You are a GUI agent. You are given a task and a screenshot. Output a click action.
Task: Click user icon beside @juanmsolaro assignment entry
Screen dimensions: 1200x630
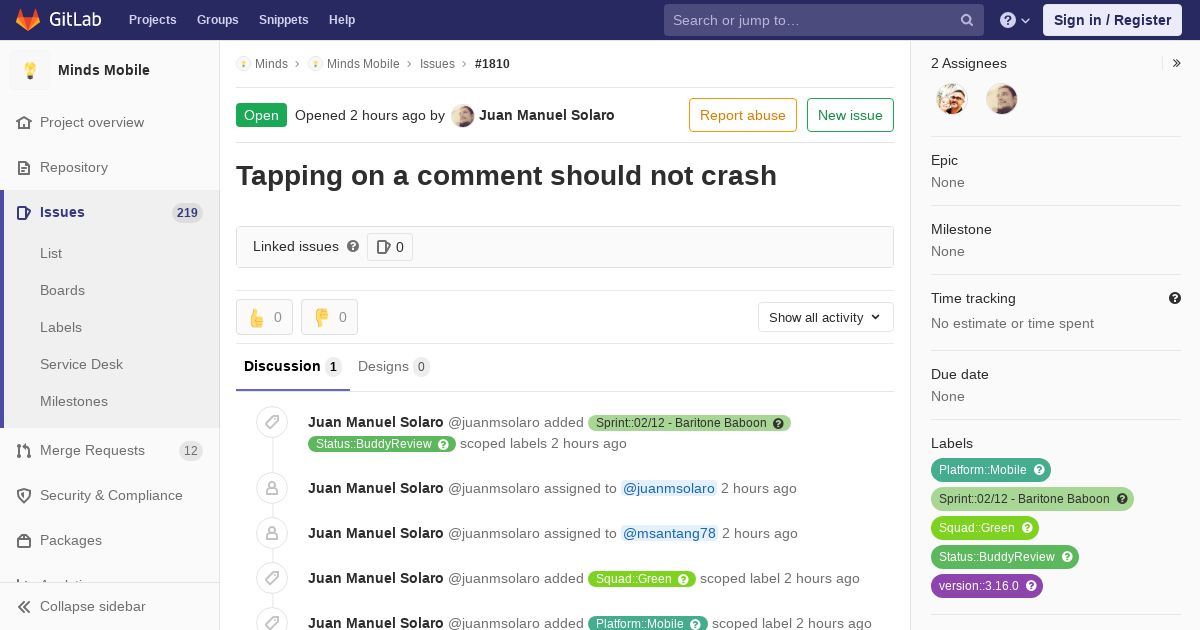[x=272, y=488]
